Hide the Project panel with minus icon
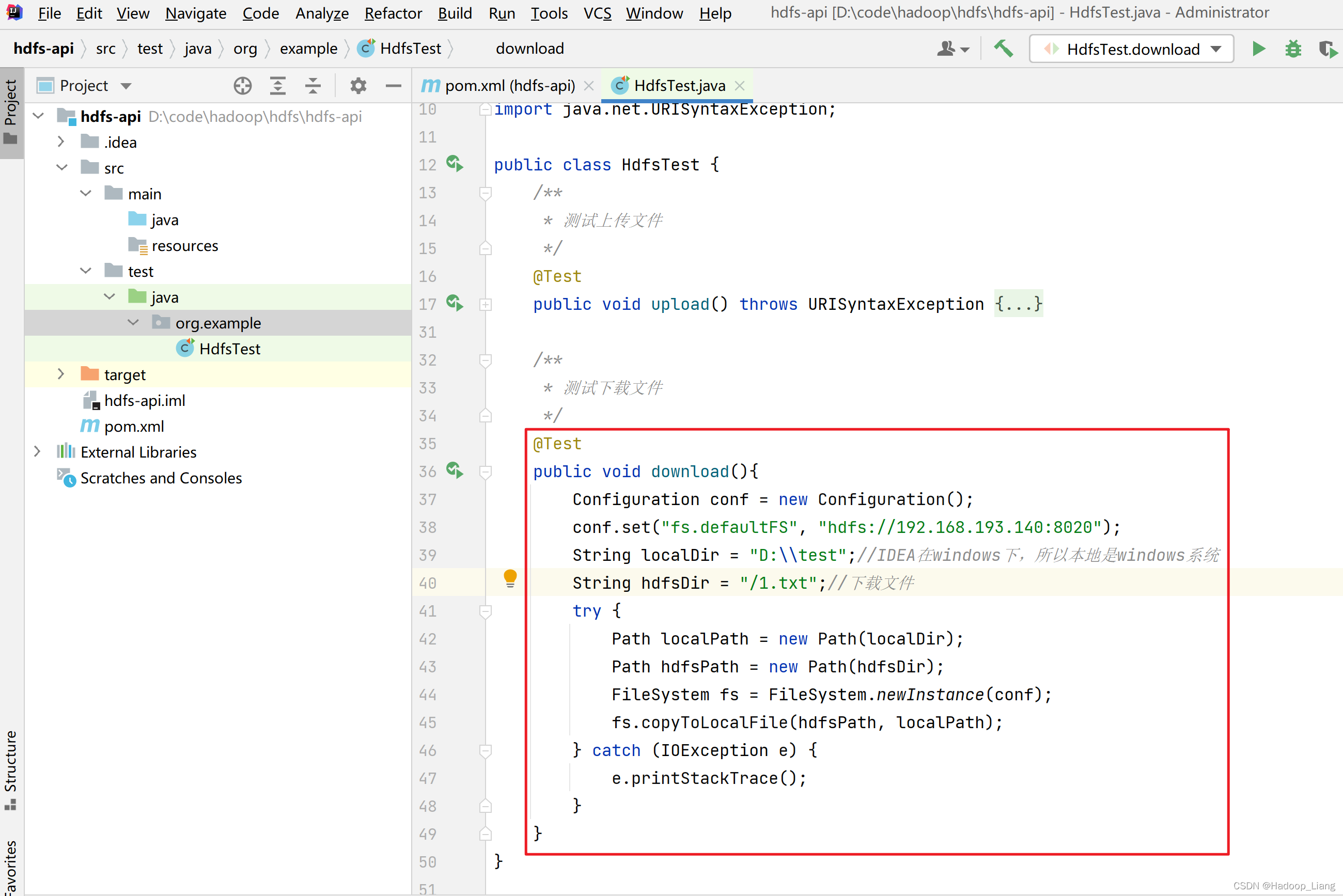 tap(393, 86)
